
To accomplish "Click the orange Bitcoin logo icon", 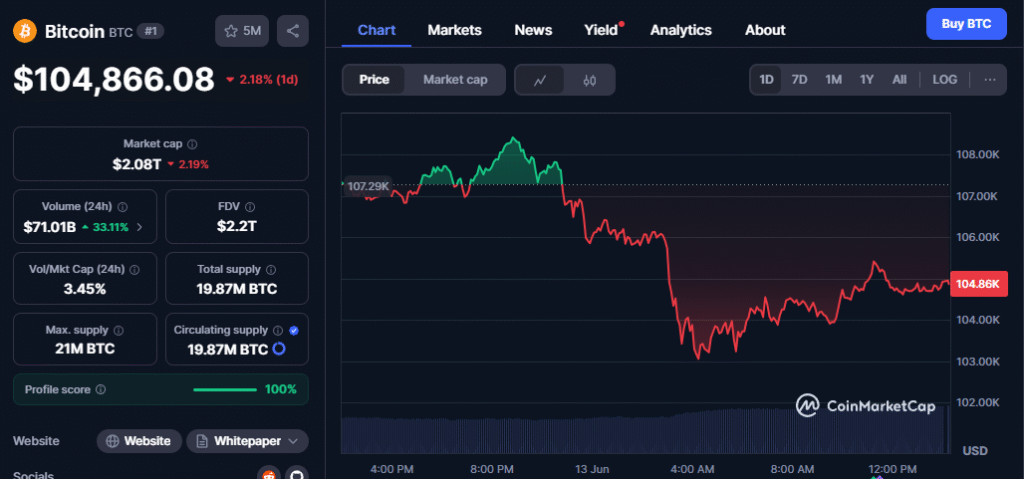I will click(25, 31).
